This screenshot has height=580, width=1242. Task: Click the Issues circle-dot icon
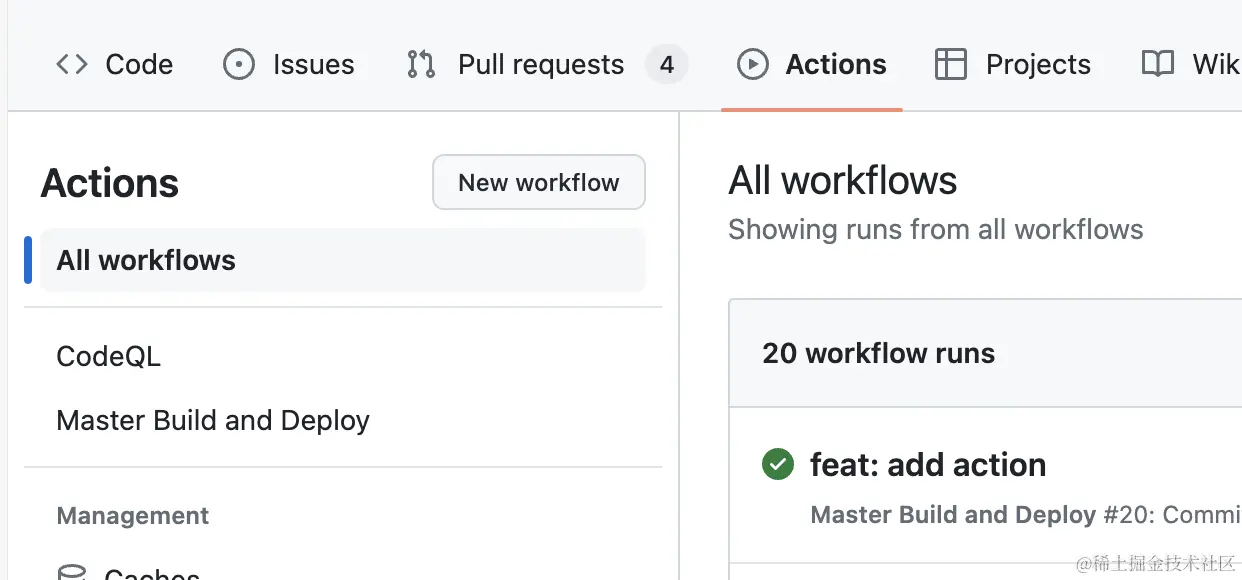pyautogui.click(x=239, y=65)
